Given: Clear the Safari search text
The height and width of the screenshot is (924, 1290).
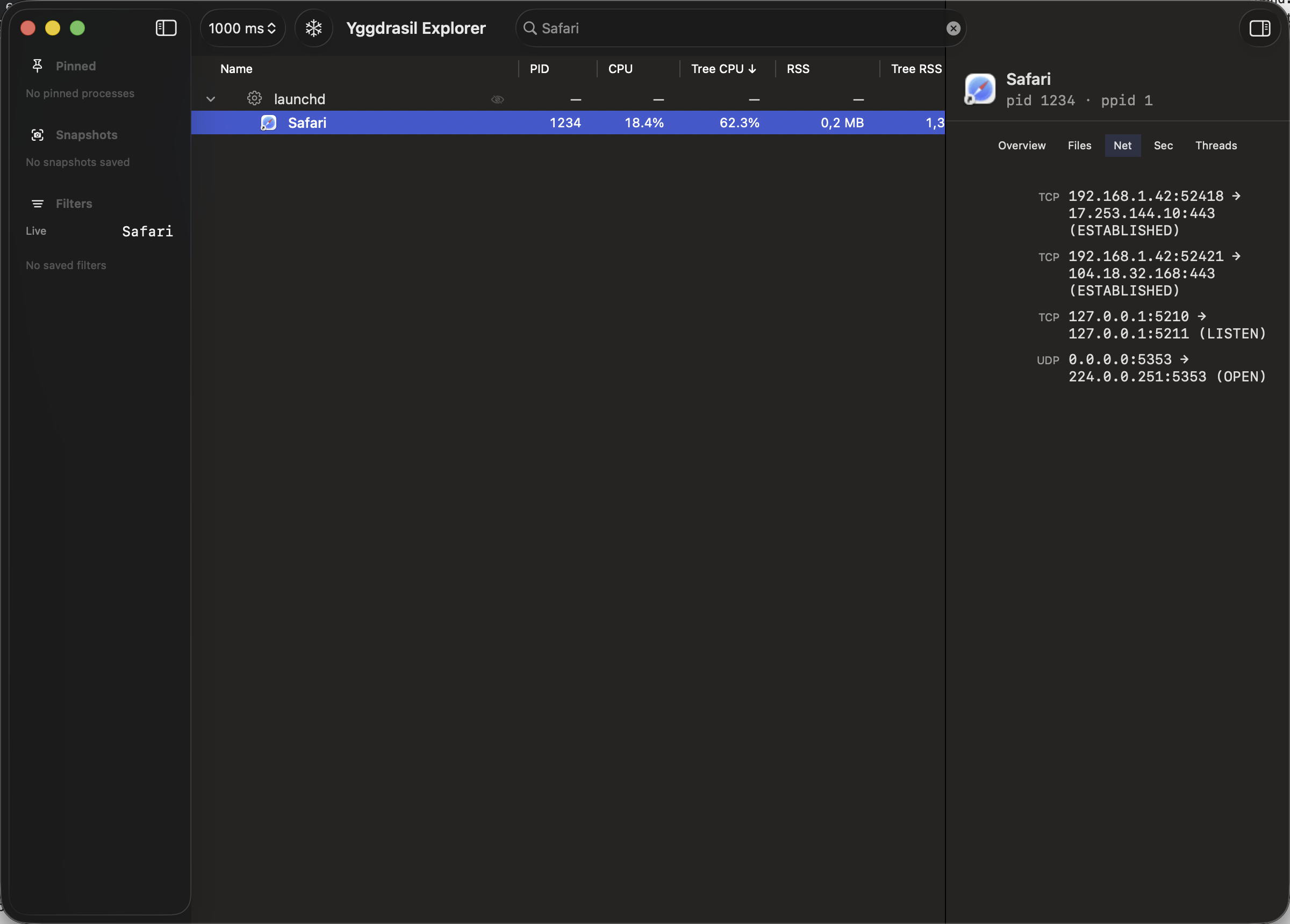Looking at the screenshot, I should click(x=954, y=28).
